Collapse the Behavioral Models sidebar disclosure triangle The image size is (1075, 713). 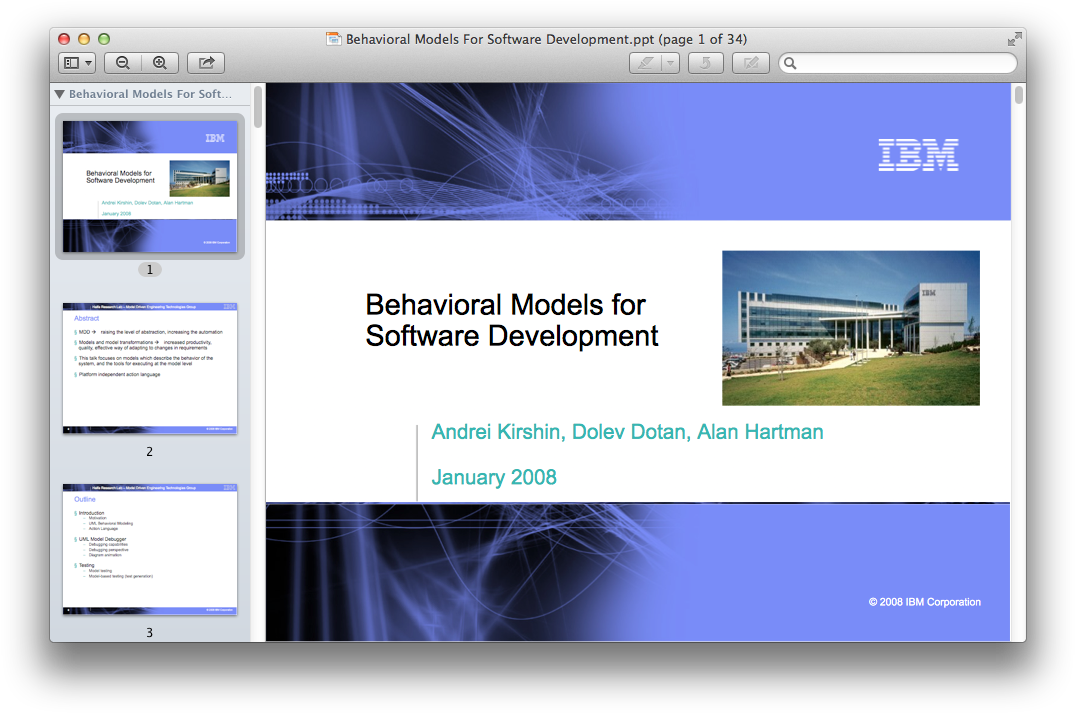tap(60, 94)
